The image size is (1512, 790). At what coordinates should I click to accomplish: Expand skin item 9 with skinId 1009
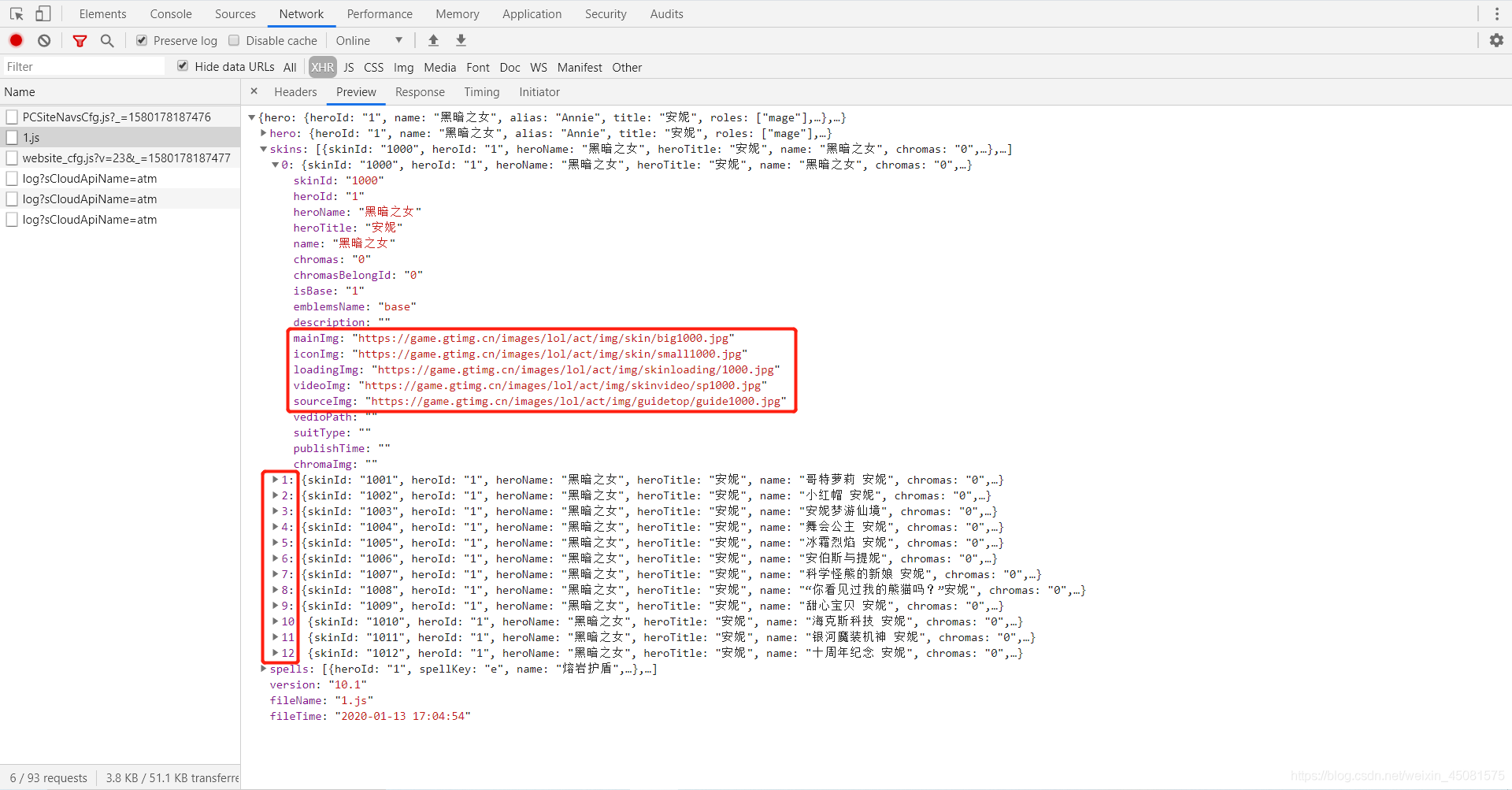coord(276,606)
